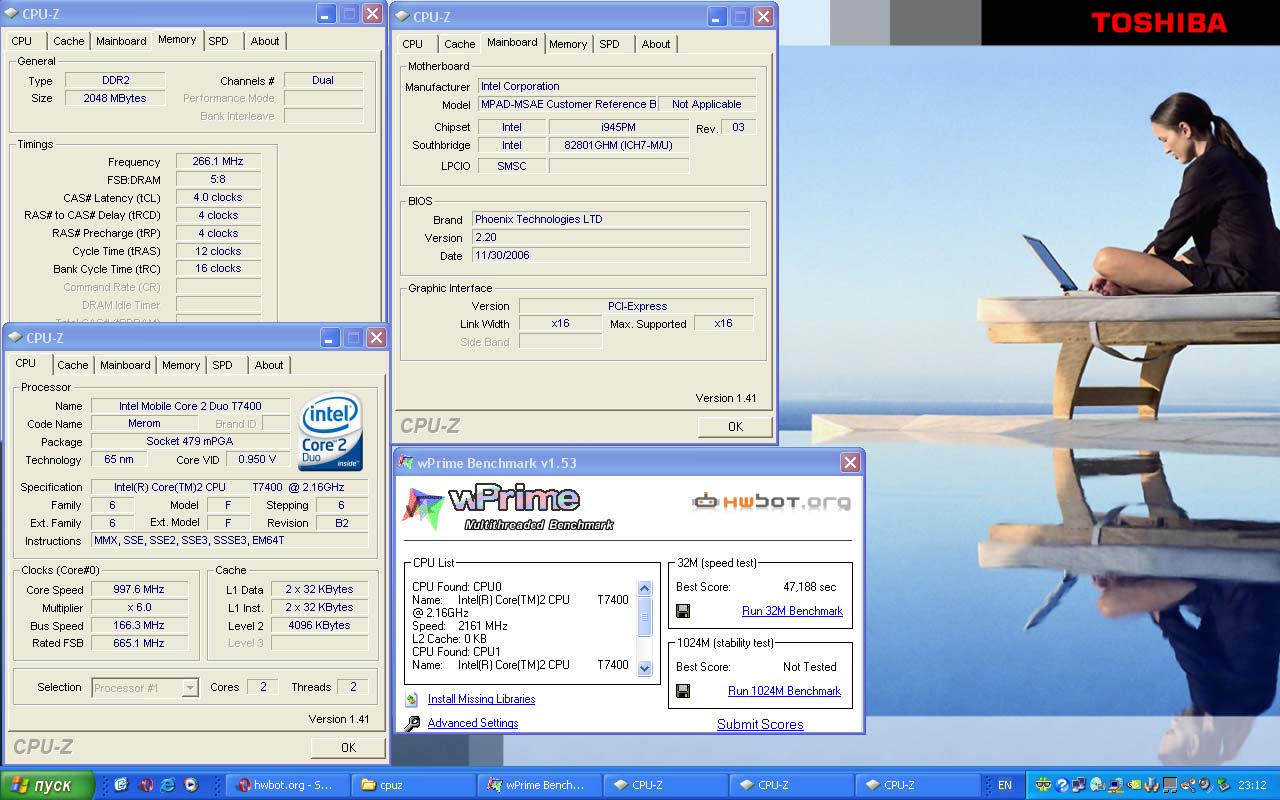Click the '82801GHM (ICH7-M/U)' southbridge value
The image size is (1280, 800).
click(x=619, y=145)
